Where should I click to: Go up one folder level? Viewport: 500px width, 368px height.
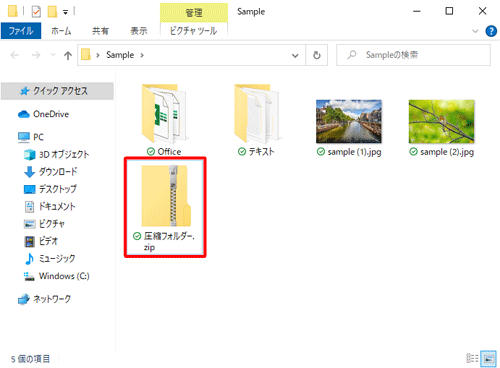tap(68, 55)
